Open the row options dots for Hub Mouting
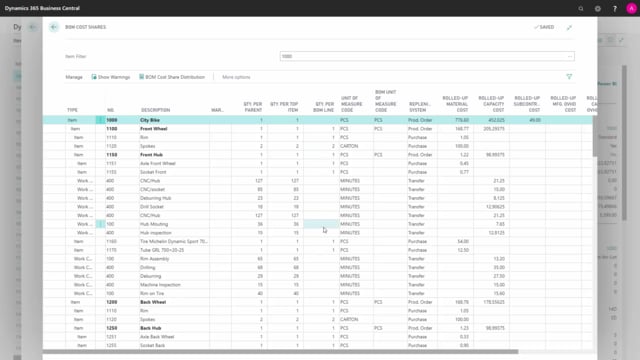The image size is (640, 360). tap(100, 224)
